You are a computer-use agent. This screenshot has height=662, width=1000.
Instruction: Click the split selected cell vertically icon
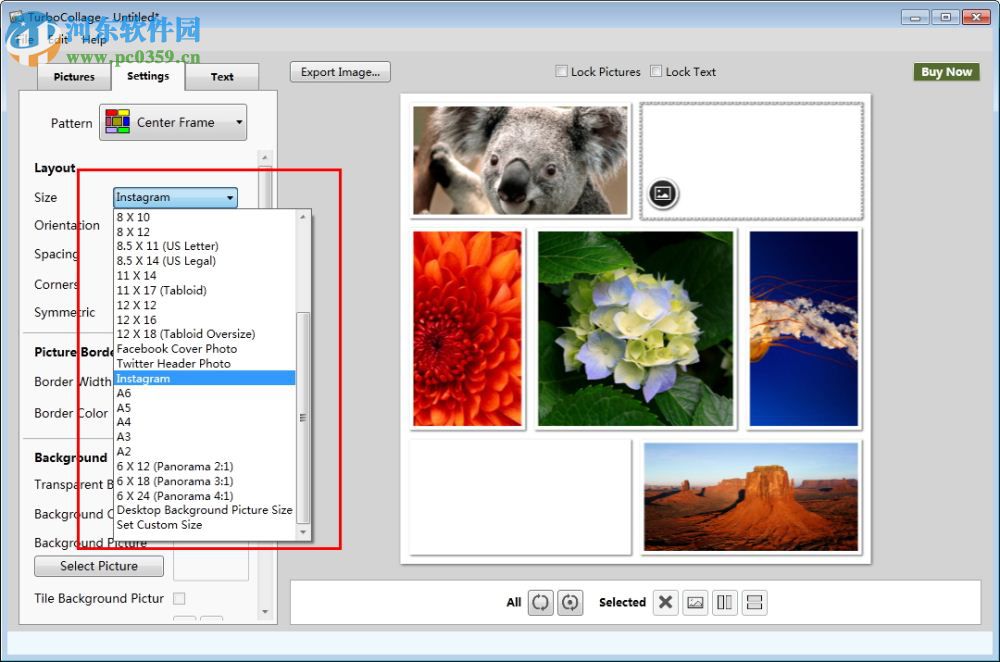[x=725, y=602]
